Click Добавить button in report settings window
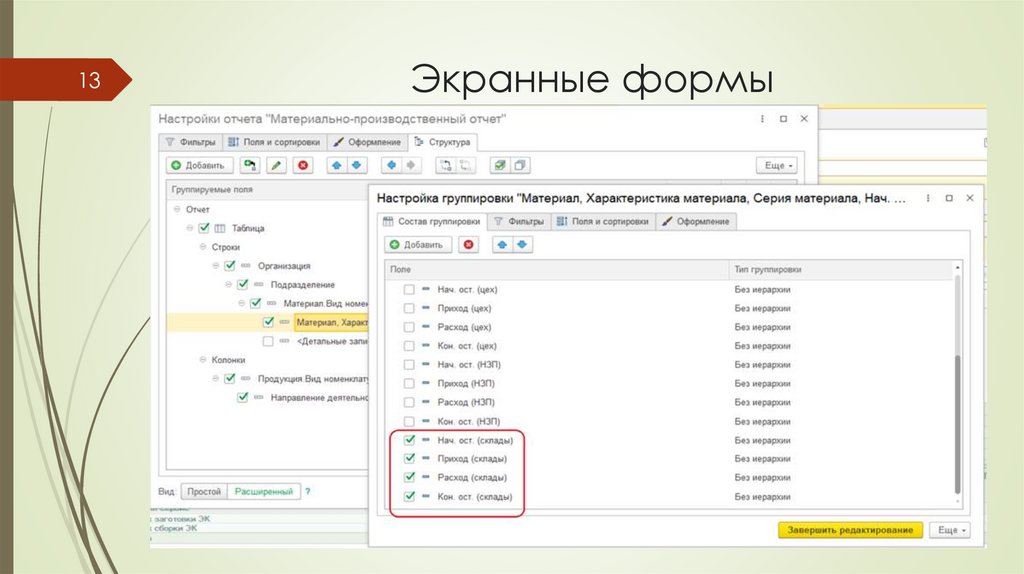 199,166
